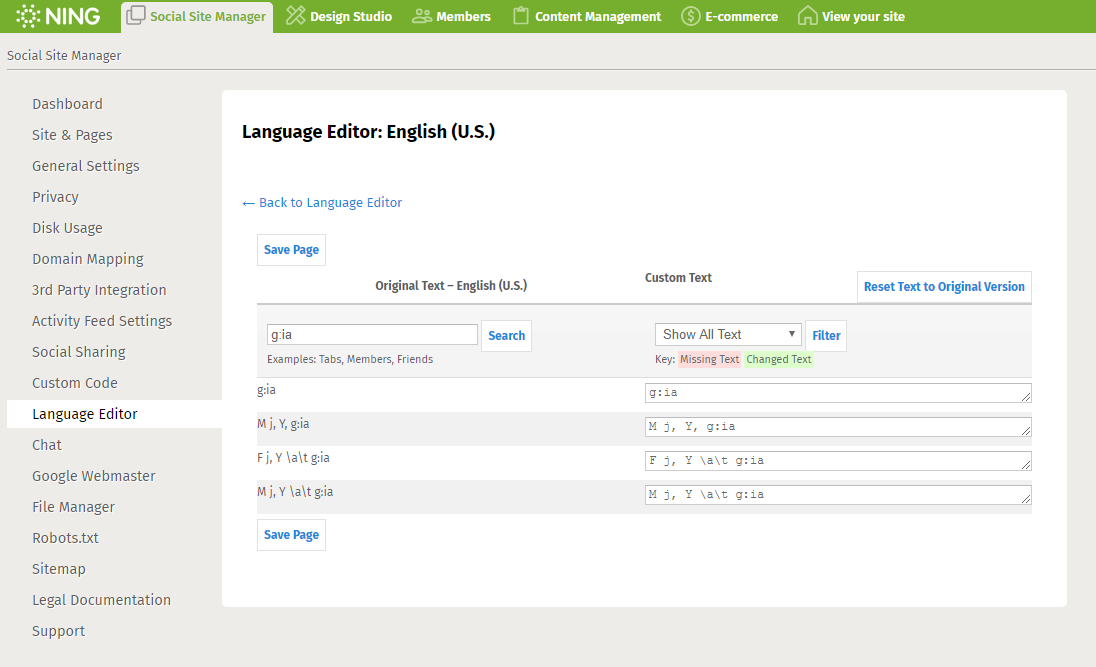
Task: Open Sitemap page
Action: (x=59, y=569)
